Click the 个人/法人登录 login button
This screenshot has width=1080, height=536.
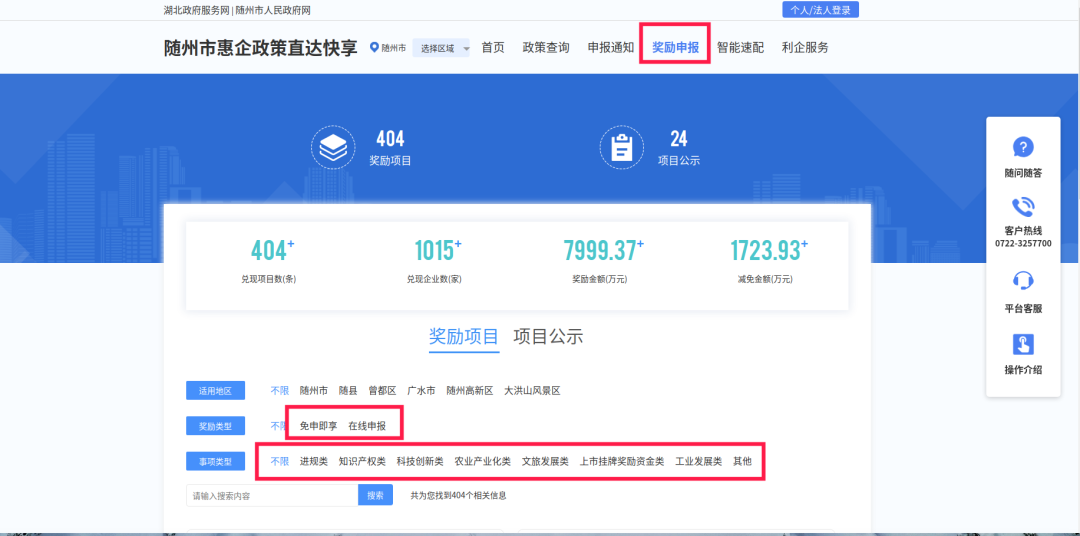(x=820, y=10)
